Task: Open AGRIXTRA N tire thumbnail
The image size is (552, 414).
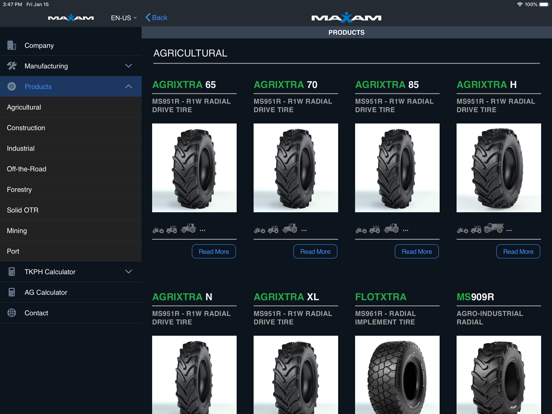Action: 194,375
